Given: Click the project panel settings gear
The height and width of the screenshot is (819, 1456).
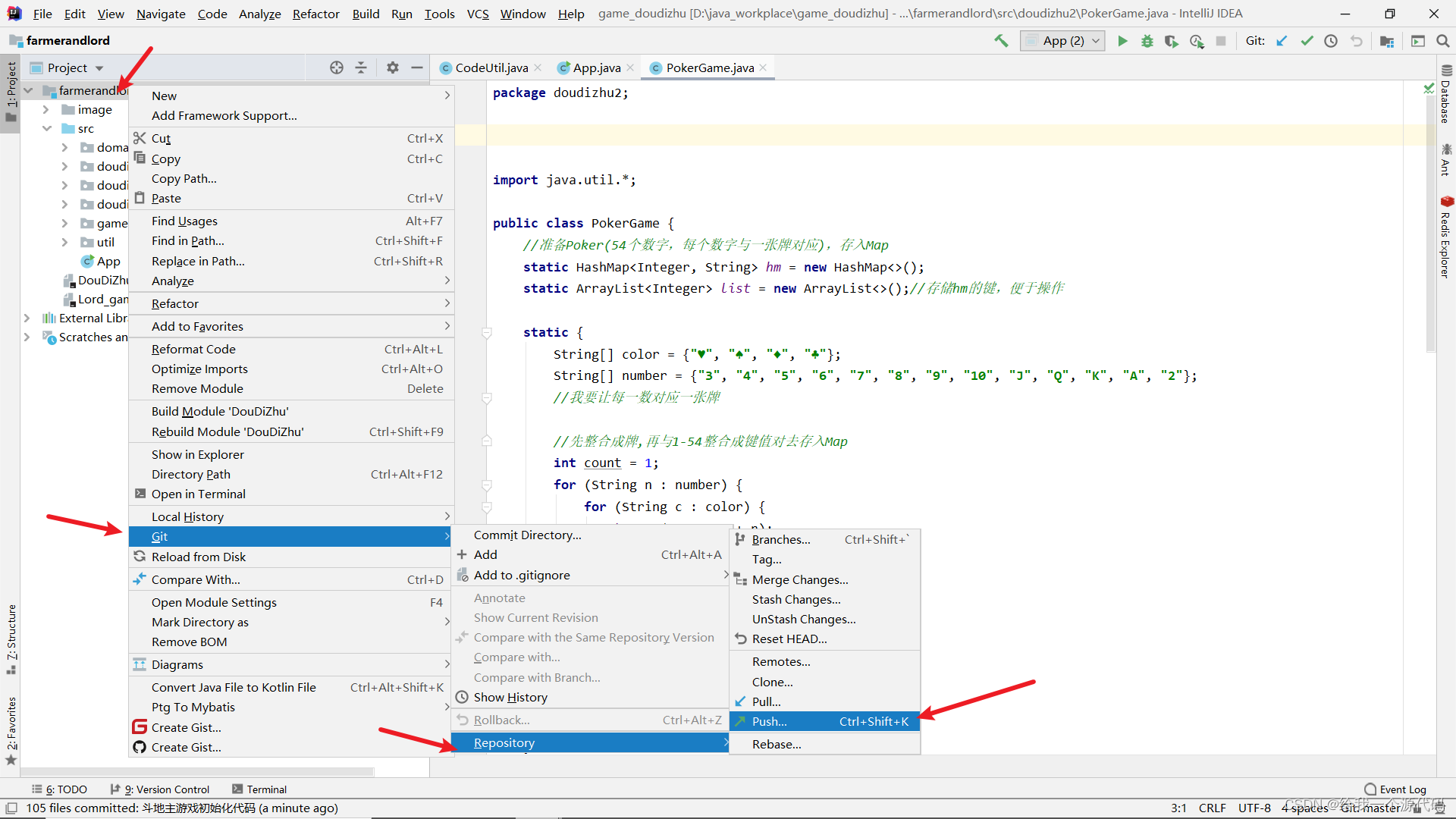Looking at the screenshot, I should pyautogui.click(x=392, y=67).
